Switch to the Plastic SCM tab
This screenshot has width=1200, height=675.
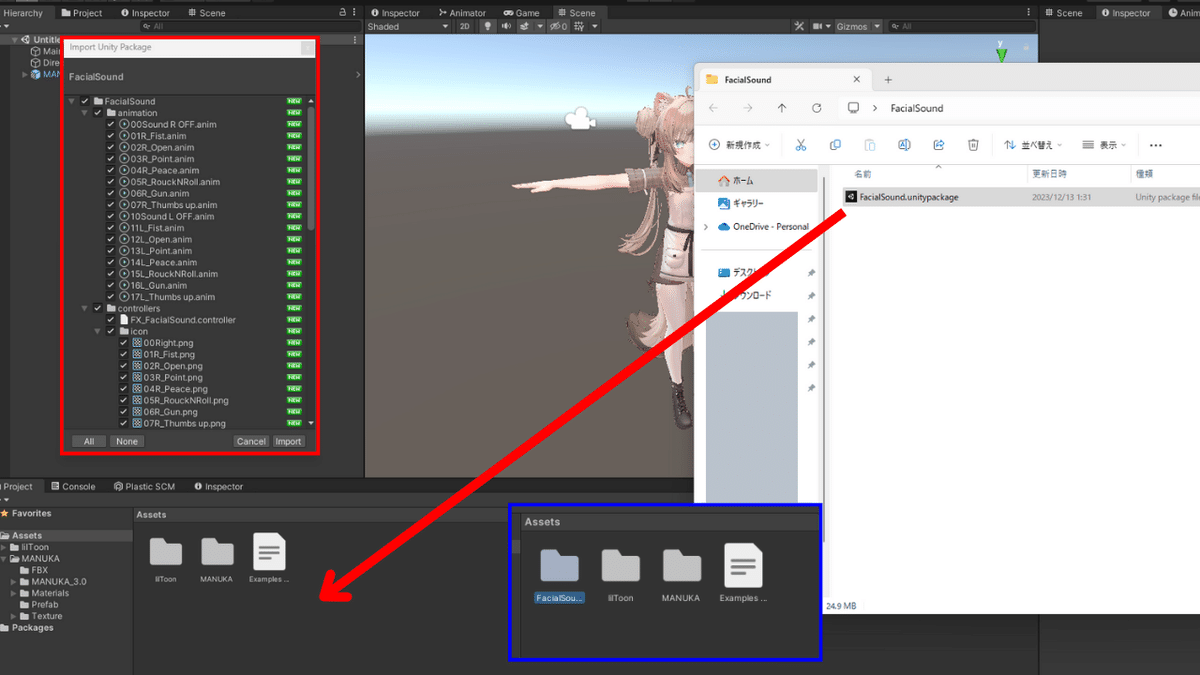click(144, 487)
